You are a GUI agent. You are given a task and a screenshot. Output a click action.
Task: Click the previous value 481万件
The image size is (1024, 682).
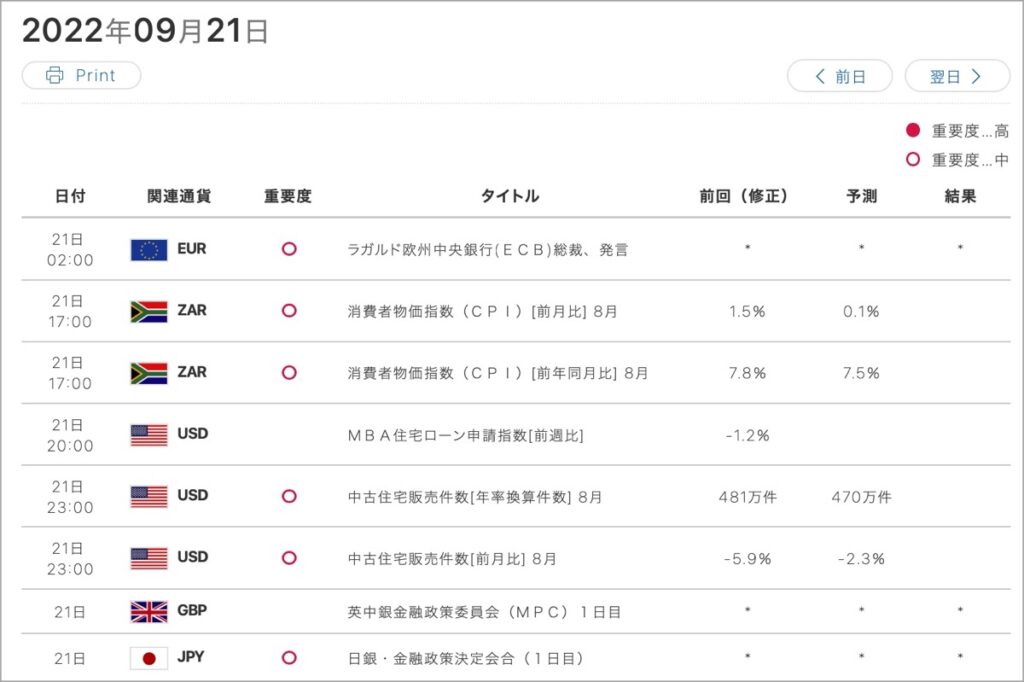[x=747, y=497]
